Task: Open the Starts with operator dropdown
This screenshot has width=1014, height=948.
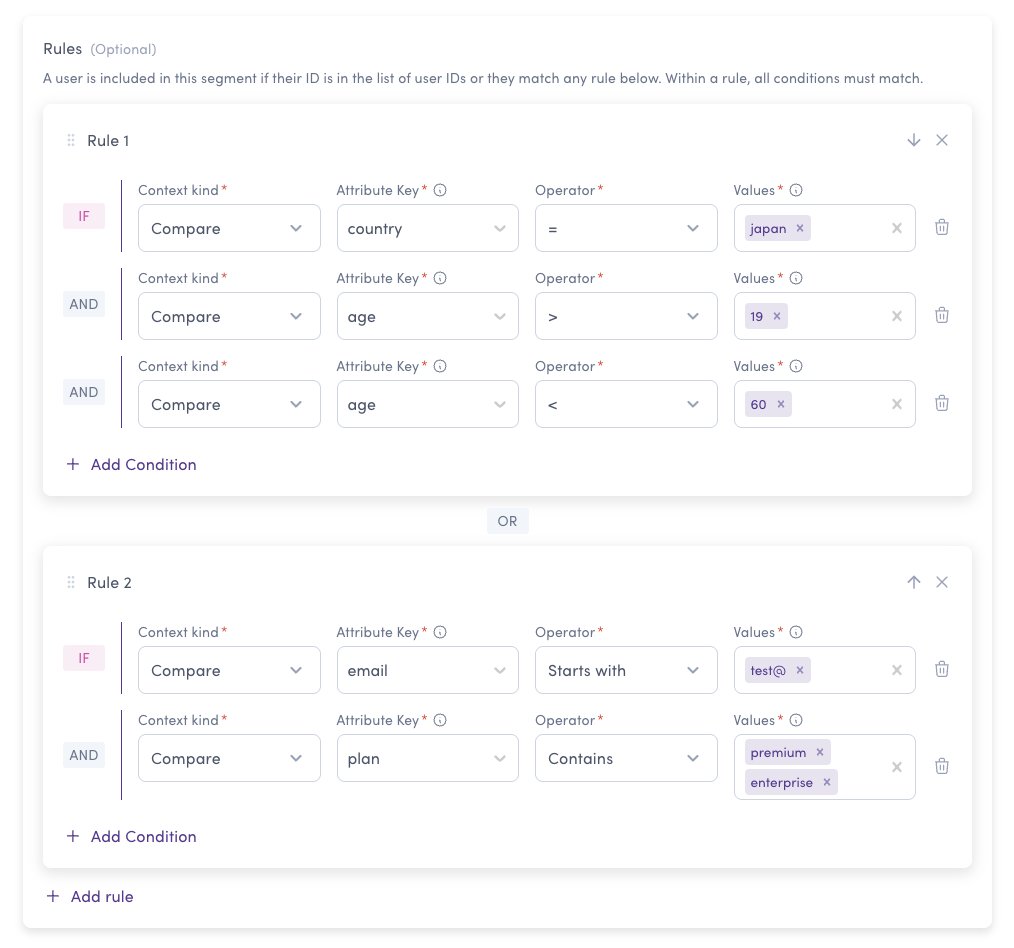Action: coord(626,670)
